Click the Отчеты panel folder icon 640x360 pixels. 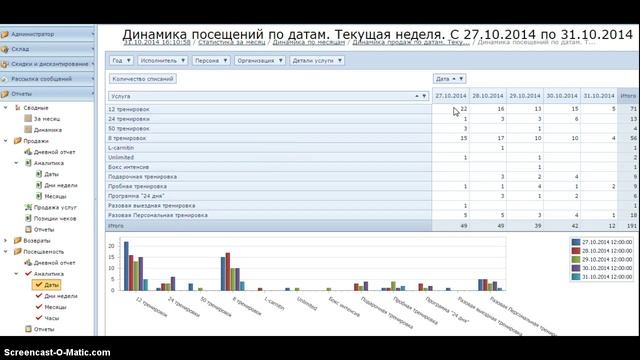pos(4,94)
